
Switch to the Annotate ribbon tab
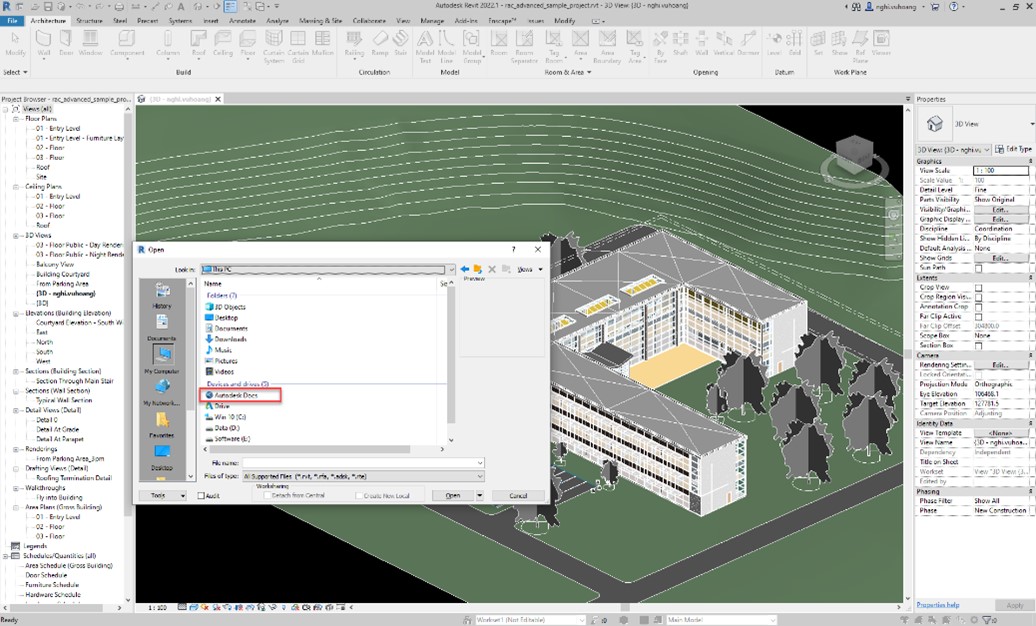(242, 20)
